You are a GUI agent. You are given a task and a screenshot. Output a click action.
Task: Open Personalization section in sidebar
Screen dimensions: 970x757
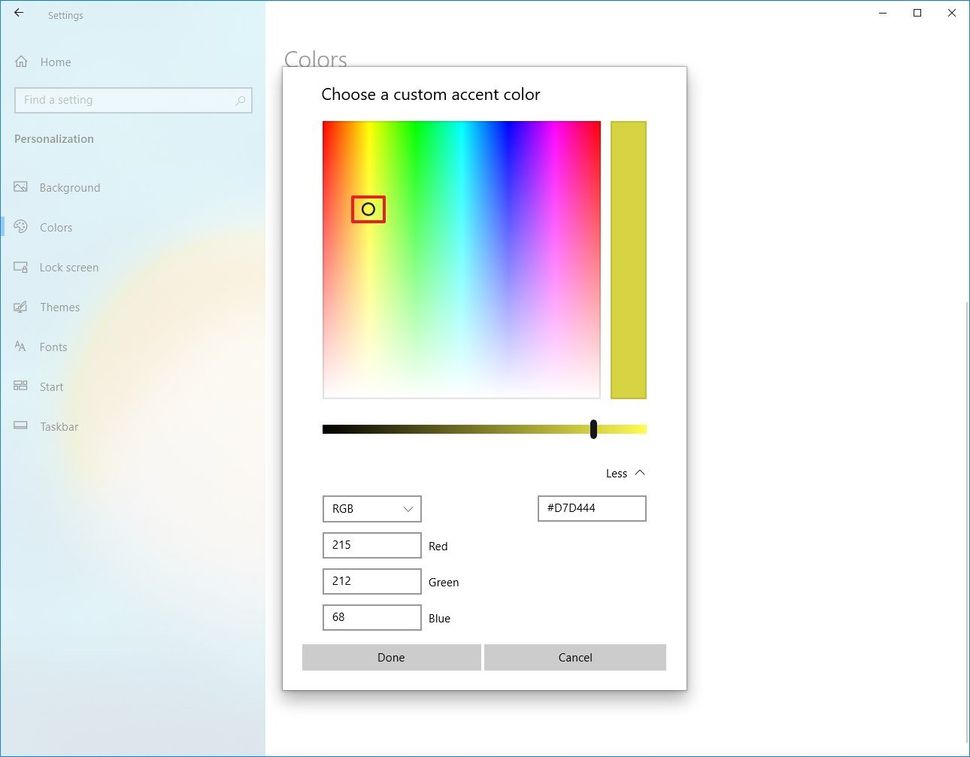coord(53,138)
